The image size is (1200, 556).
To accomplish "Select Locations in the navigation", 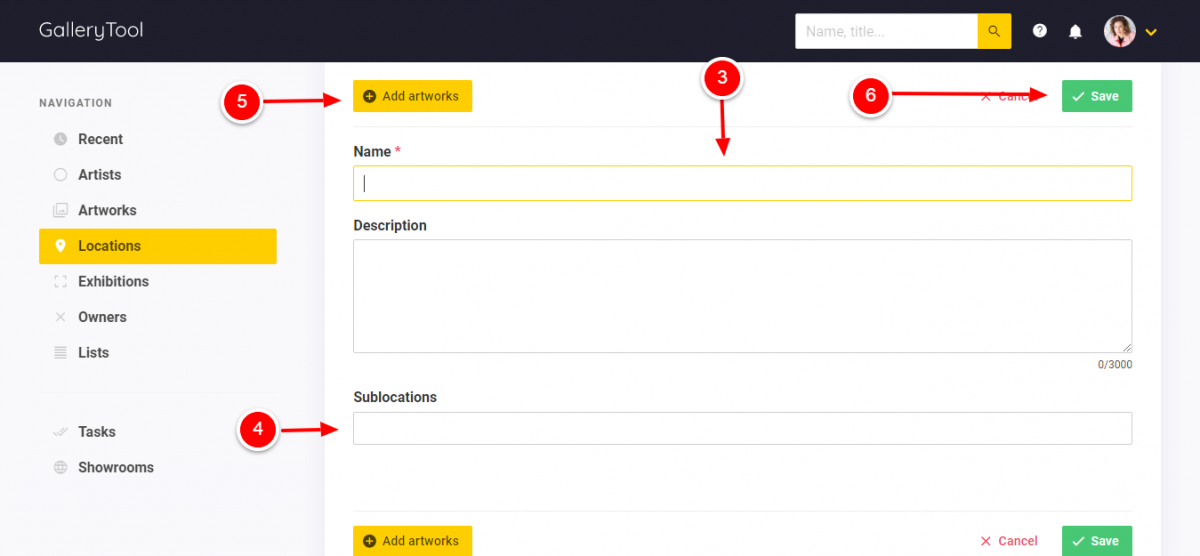I will 157,246.
